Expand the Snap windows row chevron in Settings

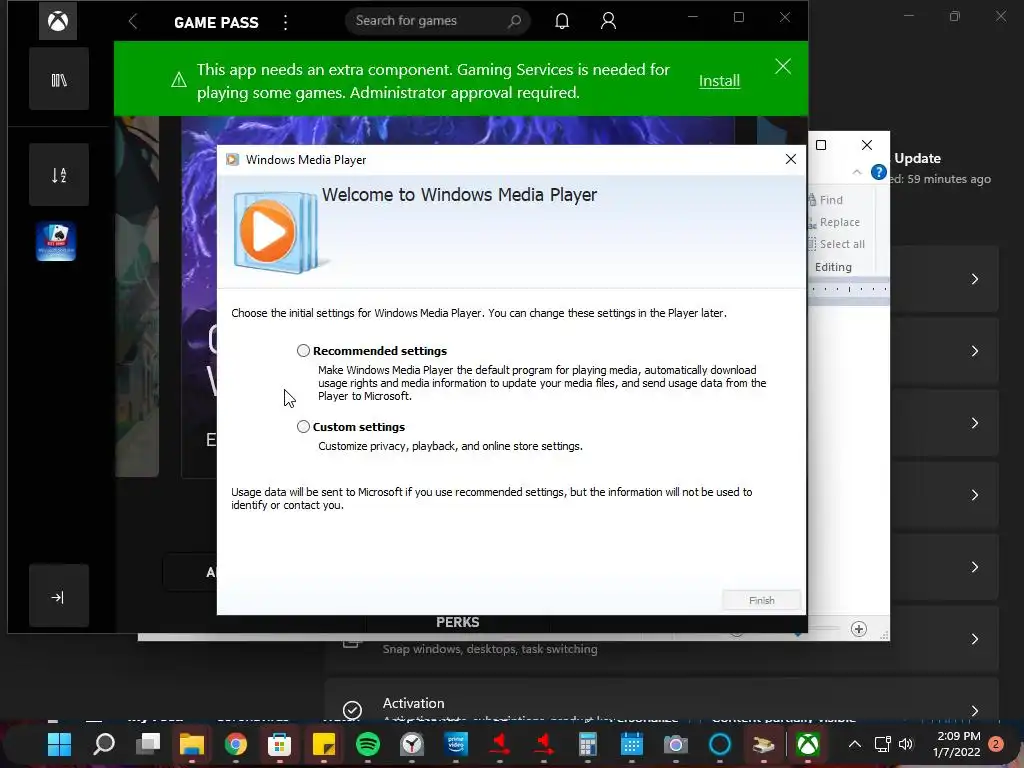(975, 639)
